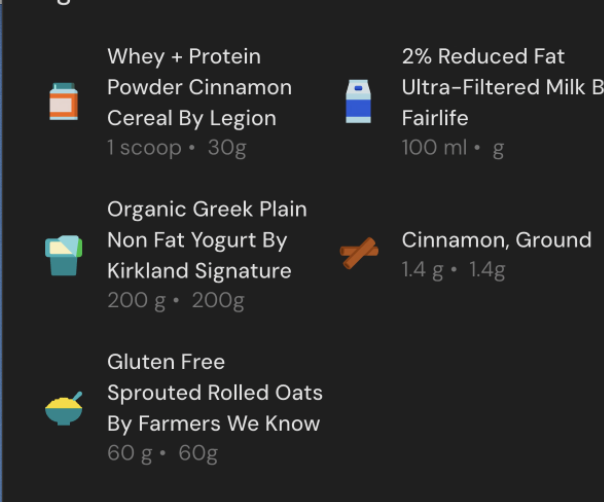Image resolution: width=604 pixels, height=502 pixels.
Task: Click the '1 scoop' serving amount
Action: coord(144,148)
